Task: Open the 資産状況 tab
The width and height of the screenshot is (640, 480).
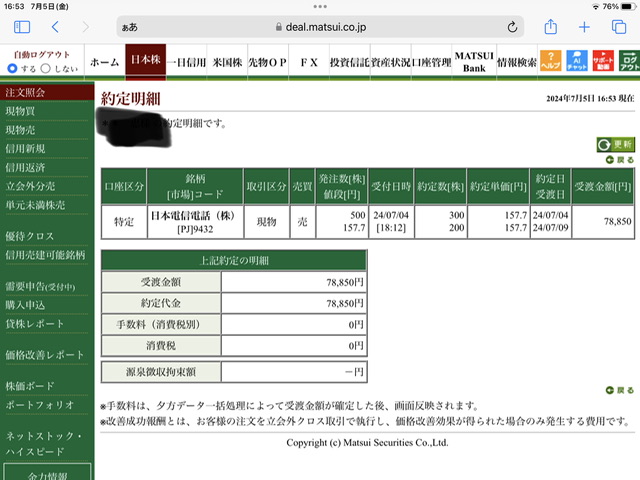Action: tap(391, 62)
